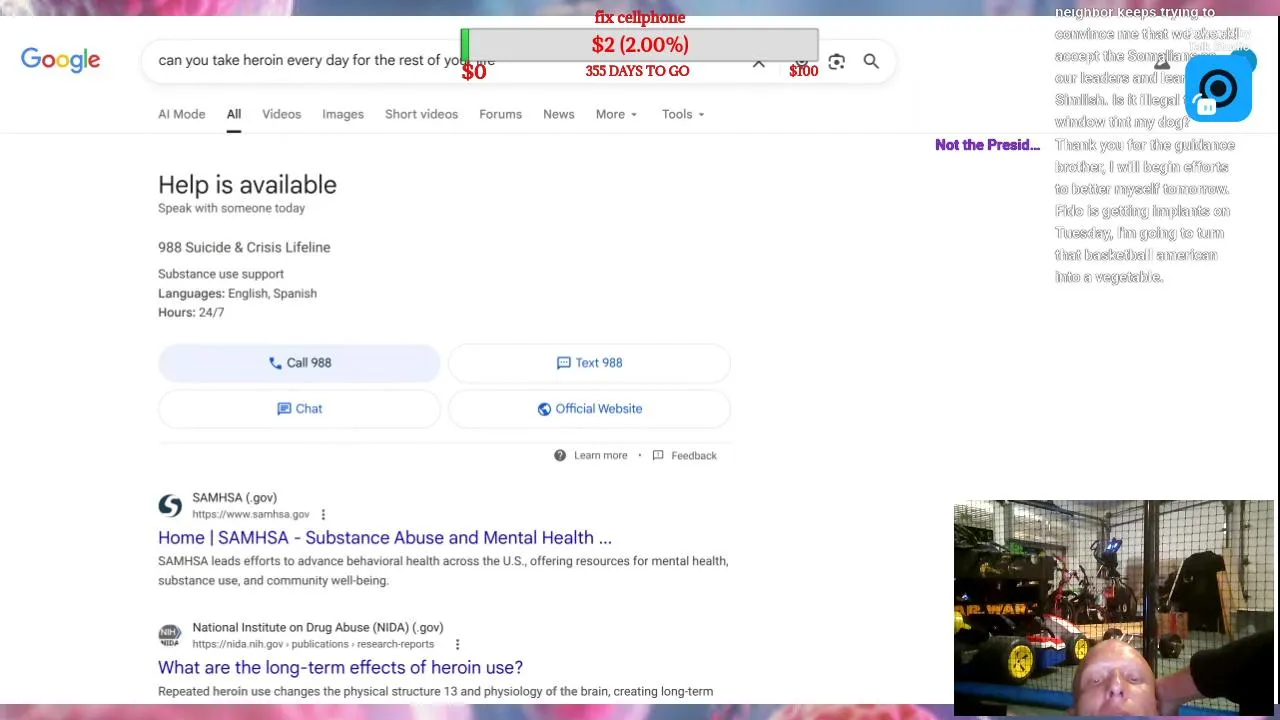1280x720 pixels.
Task: Open search by image camera icon
Action: (837, 61)
